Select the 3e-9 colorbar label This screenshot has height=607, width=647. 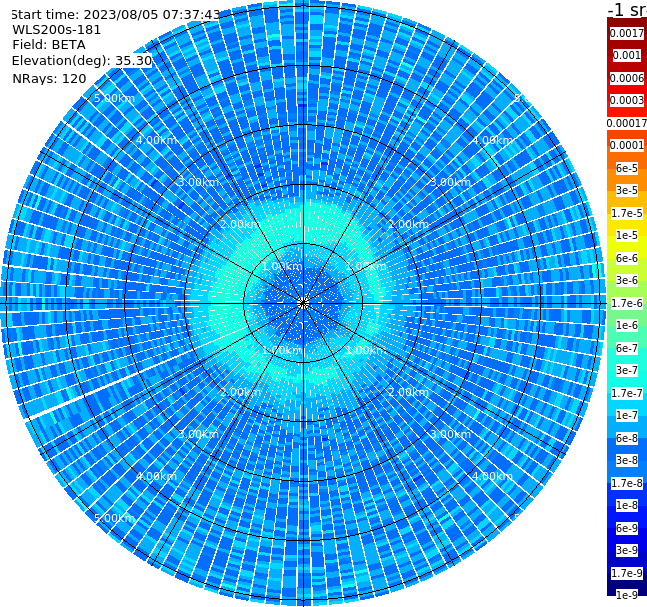[627, 550]
